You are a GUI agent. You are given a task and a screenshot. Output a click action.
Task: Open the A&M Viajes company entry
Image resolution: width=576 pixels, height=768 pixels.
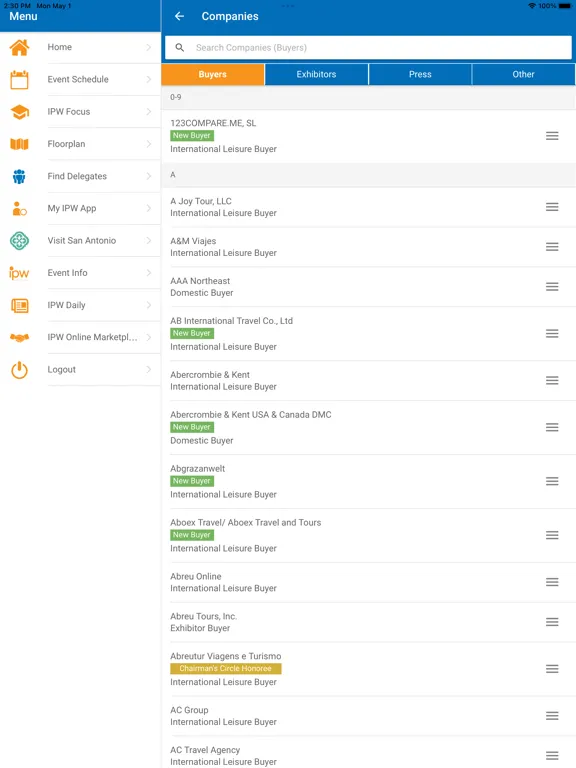click(x=368, y=247)
